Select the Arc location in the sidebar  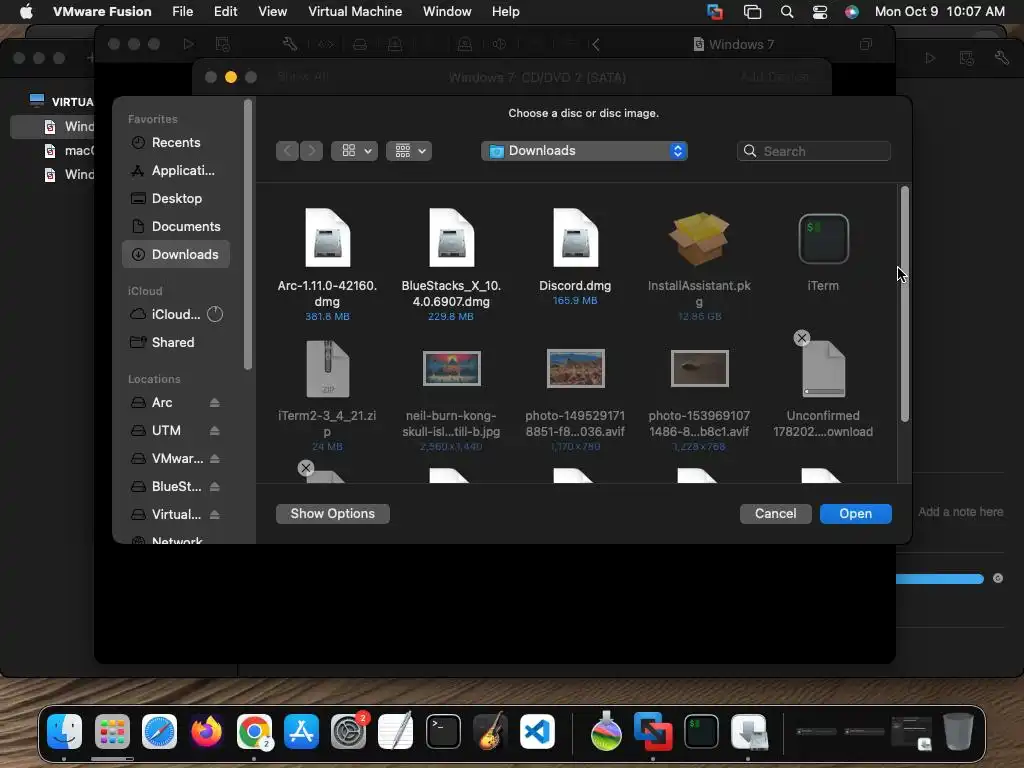click(162, 403)
